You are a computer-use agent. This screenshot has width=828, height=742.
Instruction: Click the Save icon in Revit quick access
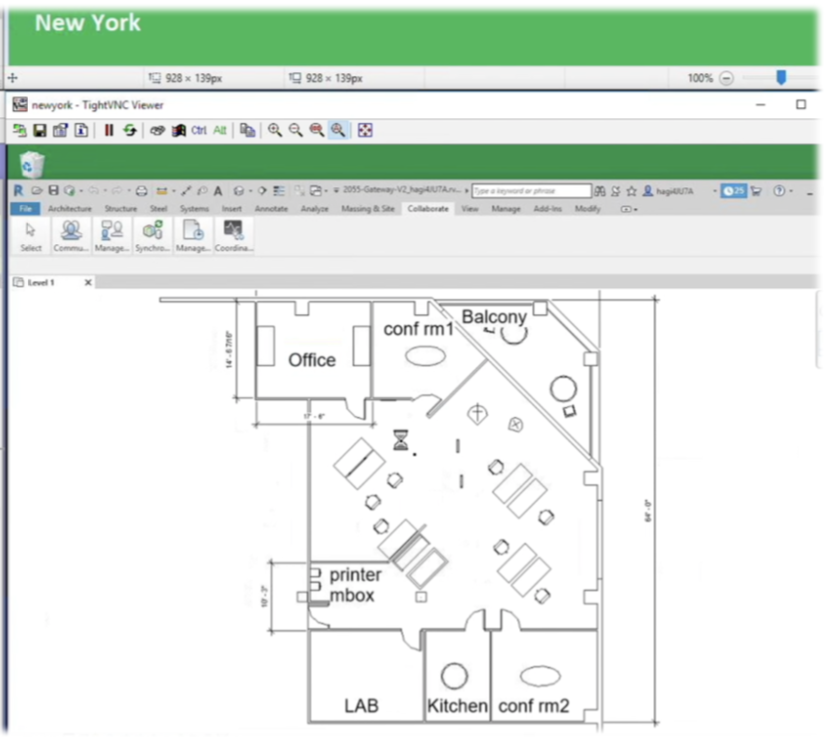coord(53,191)
